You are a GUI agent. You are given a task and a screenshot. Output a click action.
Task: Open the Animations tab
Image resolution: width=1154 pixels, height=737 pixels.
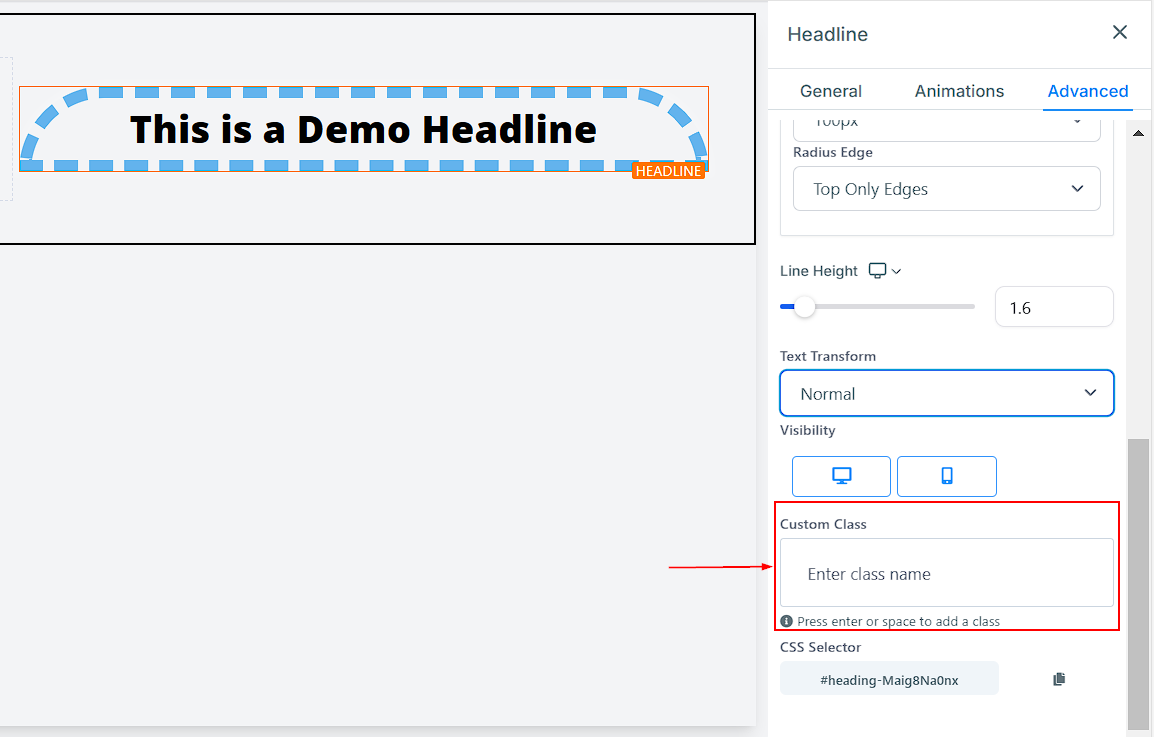pyautogui.click(x=959, y=91)
